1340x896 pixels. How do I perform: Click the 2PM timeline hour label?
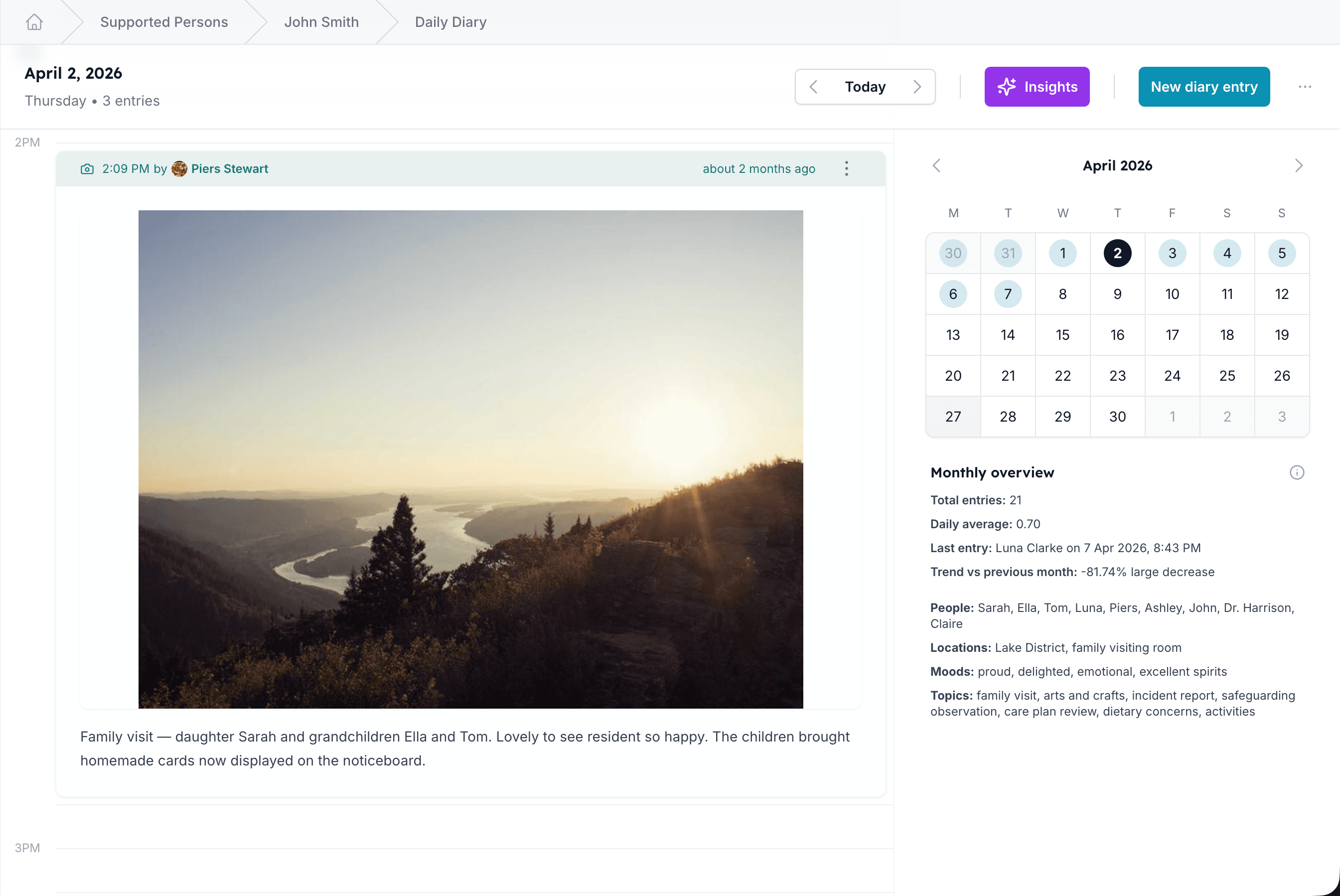click(27, 143)
